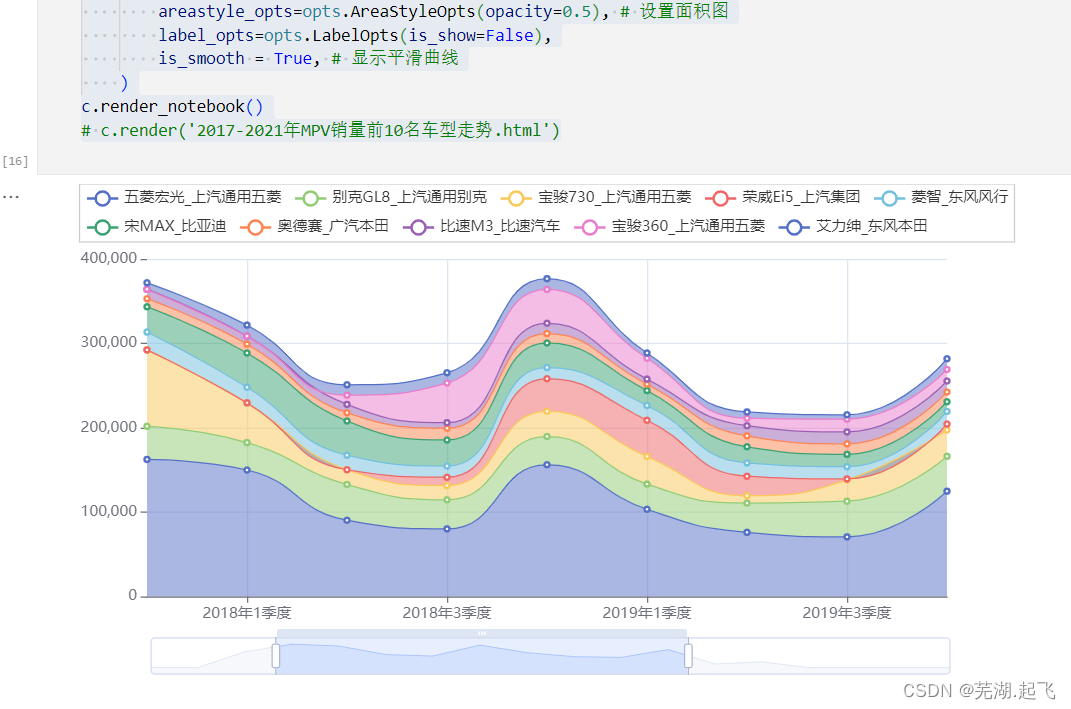The width and height of the screenshot is (1071, 709).
Task: Click the execution count [16] label
Action: click(16, 160)
